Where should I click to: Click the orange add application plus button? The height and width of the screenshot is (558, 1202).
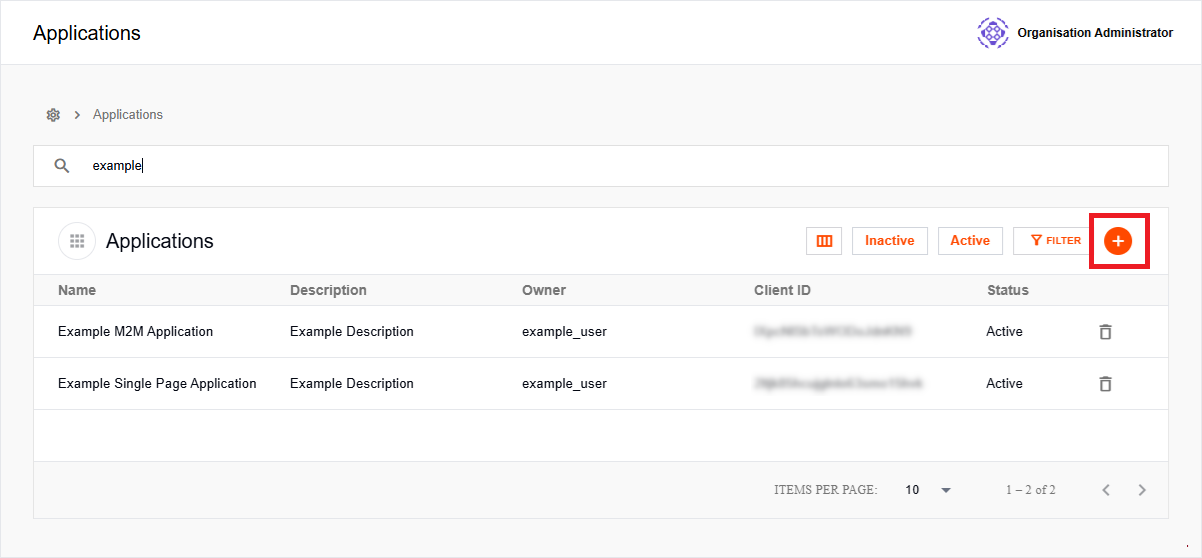[x=1118, y=241]
